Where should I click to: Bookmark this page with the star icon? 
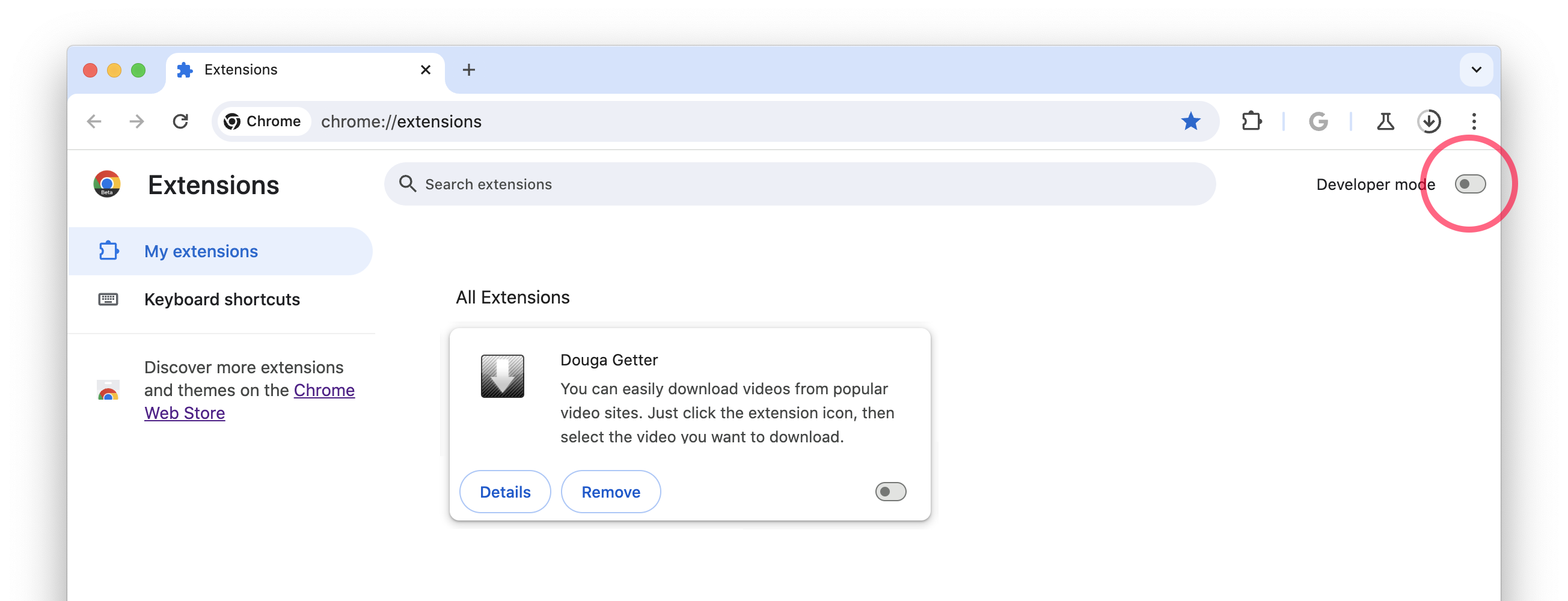(x=1190, y=121)
